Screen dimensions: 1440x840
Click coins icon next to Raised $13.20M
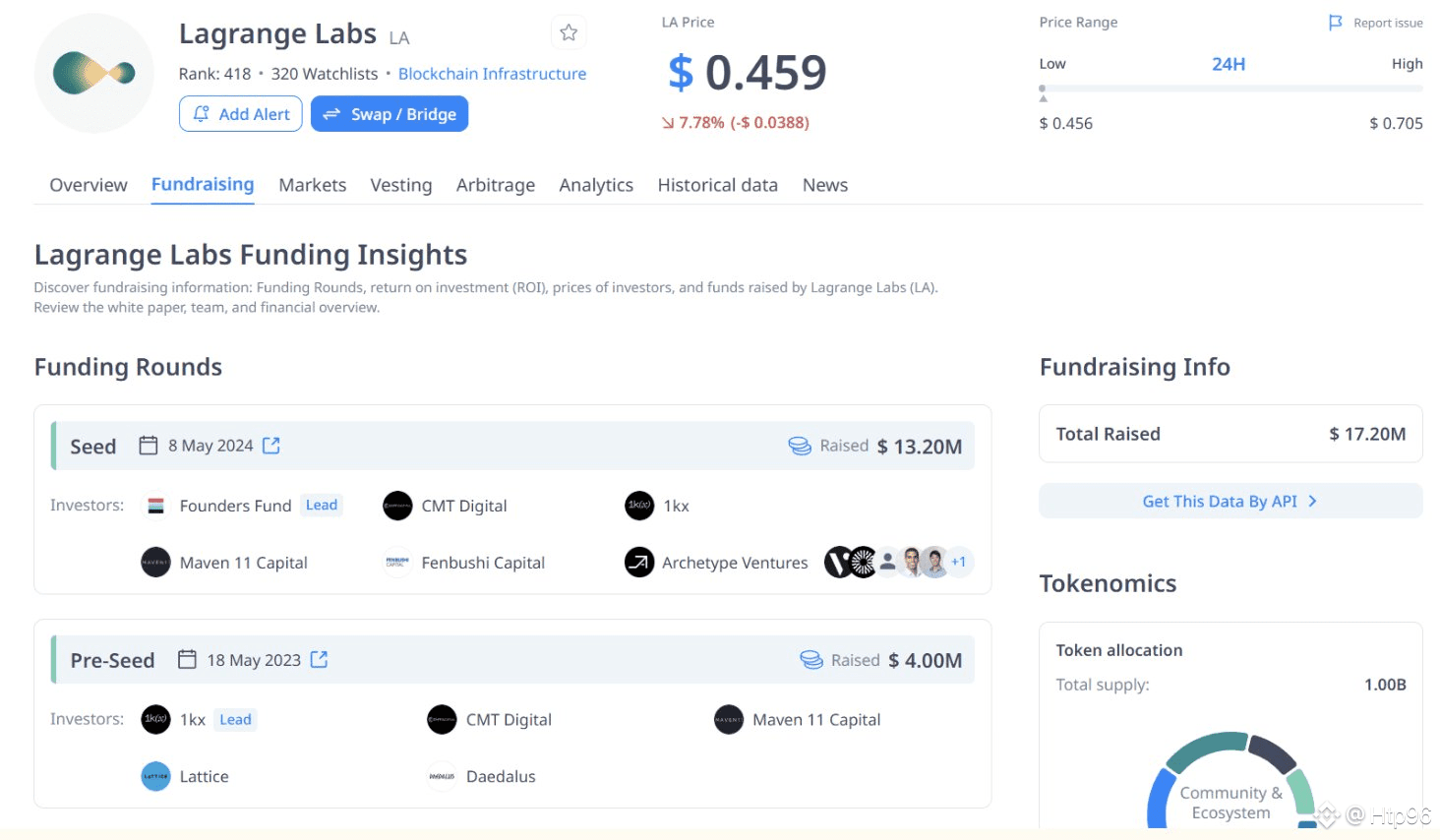point(800,446)
